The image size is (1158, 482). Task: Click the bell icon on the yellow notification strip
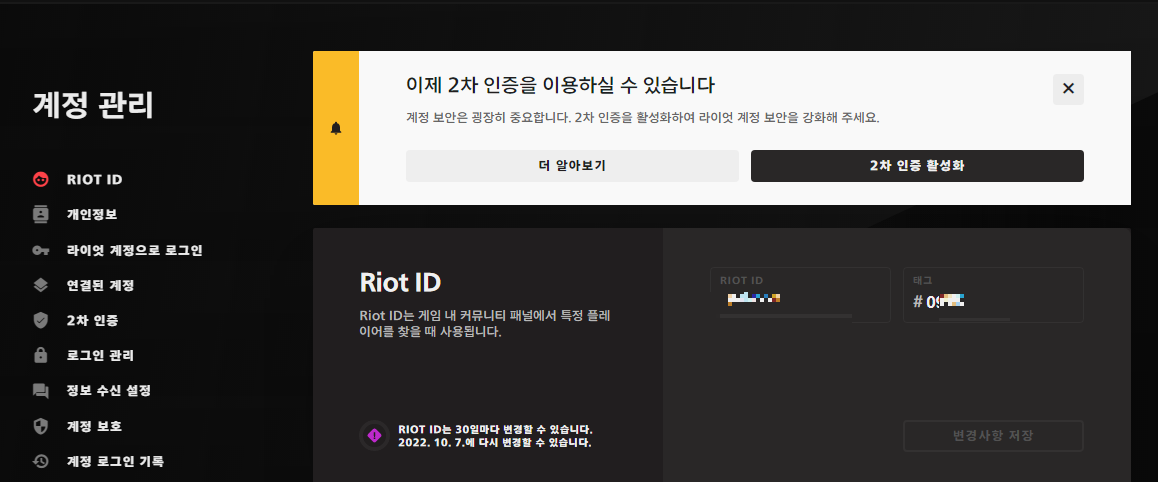[x=336, y=128]
